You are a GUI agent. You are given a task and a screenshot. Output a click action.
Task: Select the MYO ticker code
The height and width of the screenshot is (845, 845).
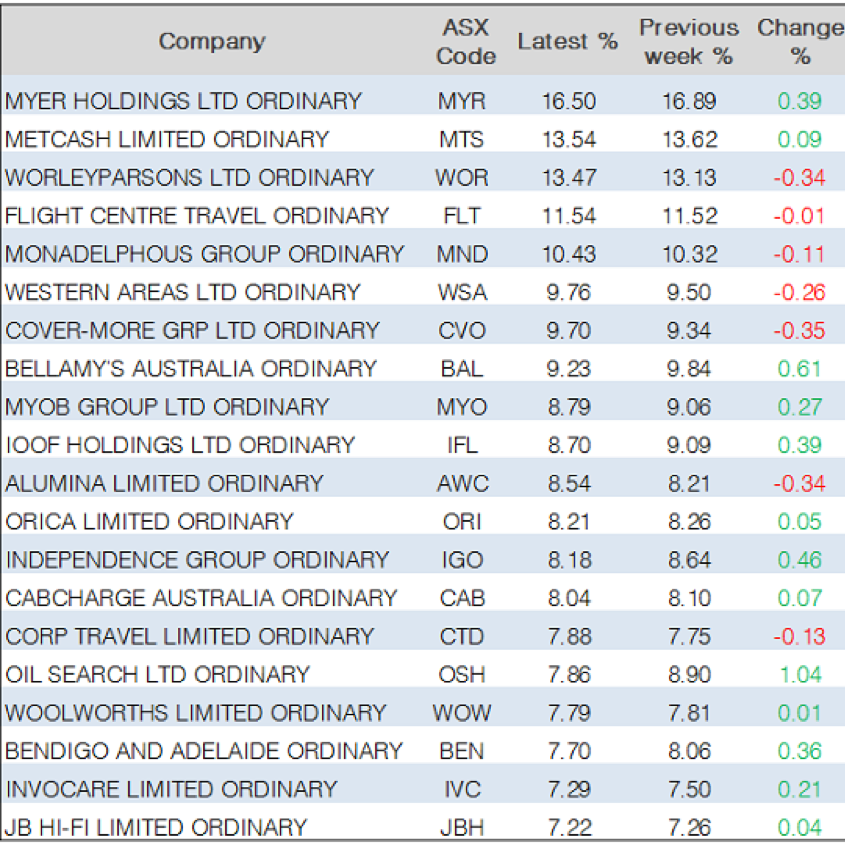coord(461,406)
